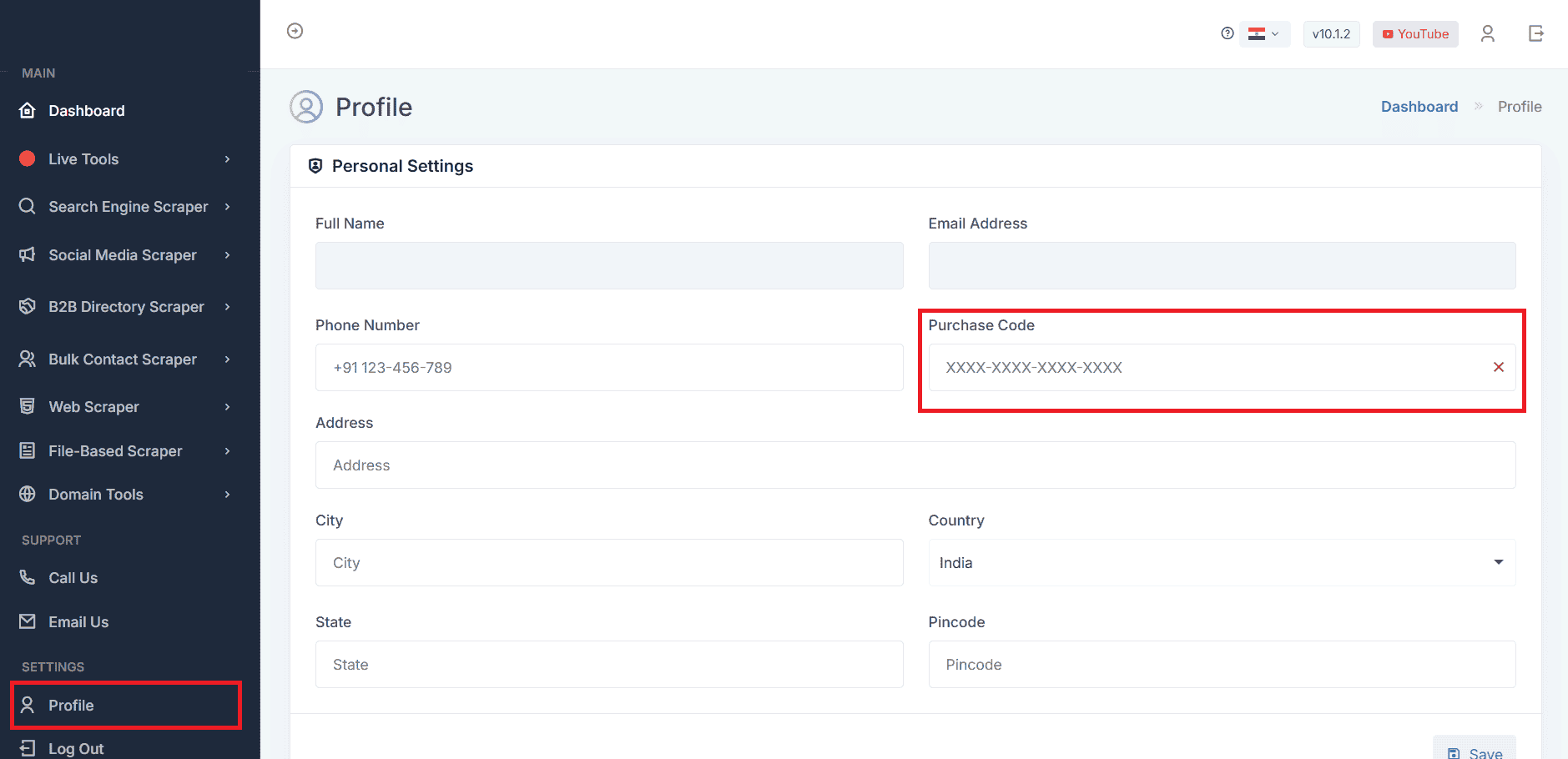The width and height of the screenshot is (1568, 759).
Task: Select Profile in the Settings sidebar
Action: (x=71, y=706)
